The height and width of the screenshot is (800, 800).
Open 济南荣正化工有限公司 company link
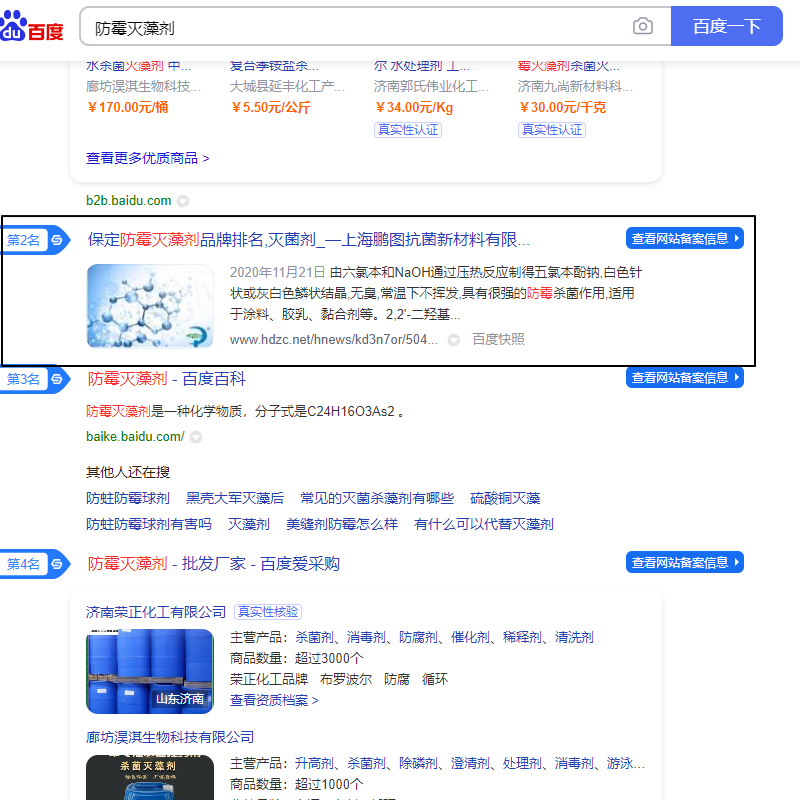pyautogui.click(x=156, y=612)
